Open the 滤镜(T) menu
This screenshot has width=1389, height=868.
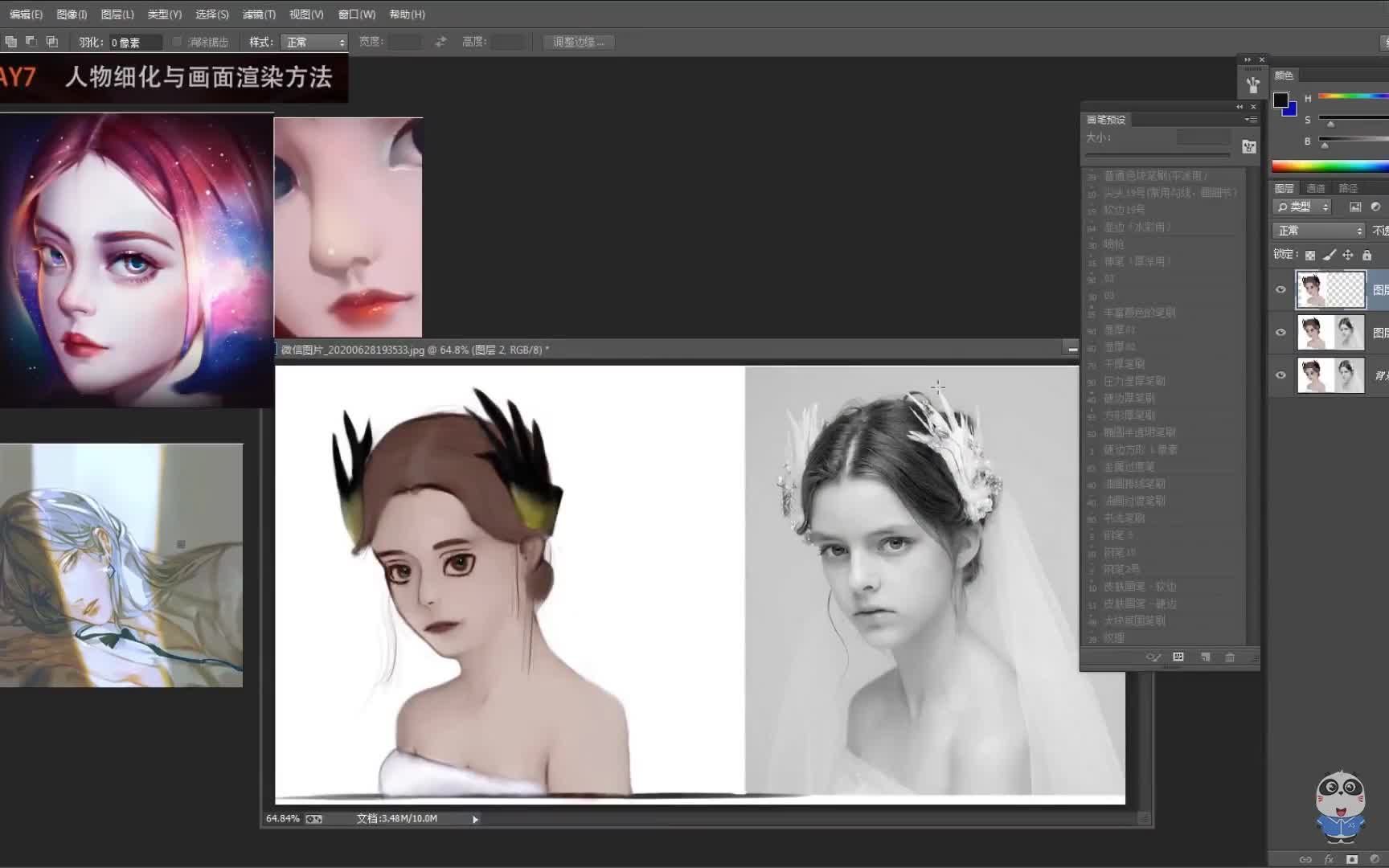pos(259,14)
